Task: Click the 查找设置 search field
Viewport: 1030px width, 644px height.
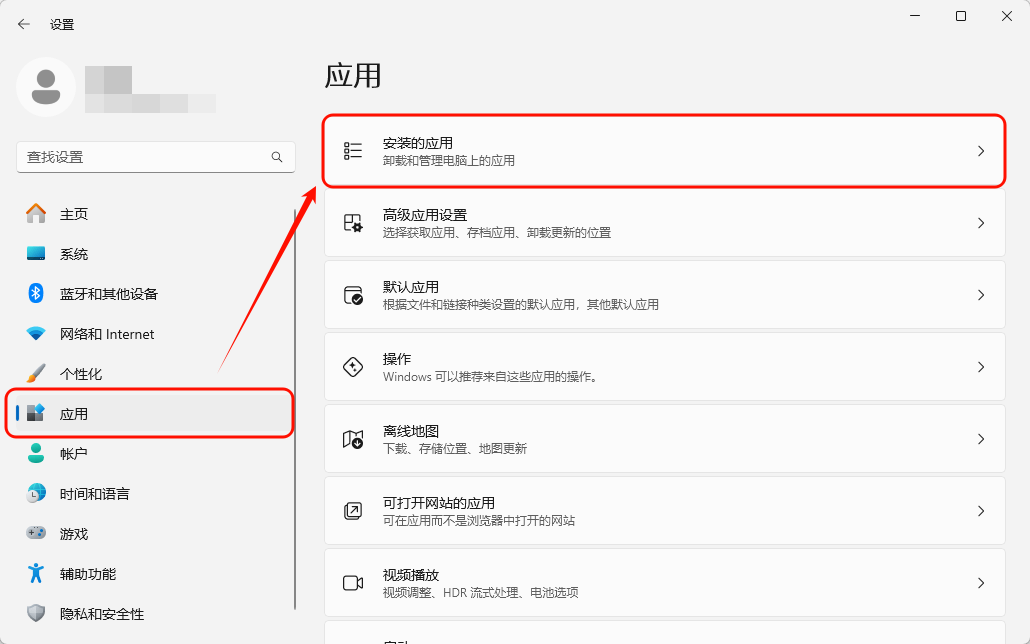Action: click(x=156, y=157)
